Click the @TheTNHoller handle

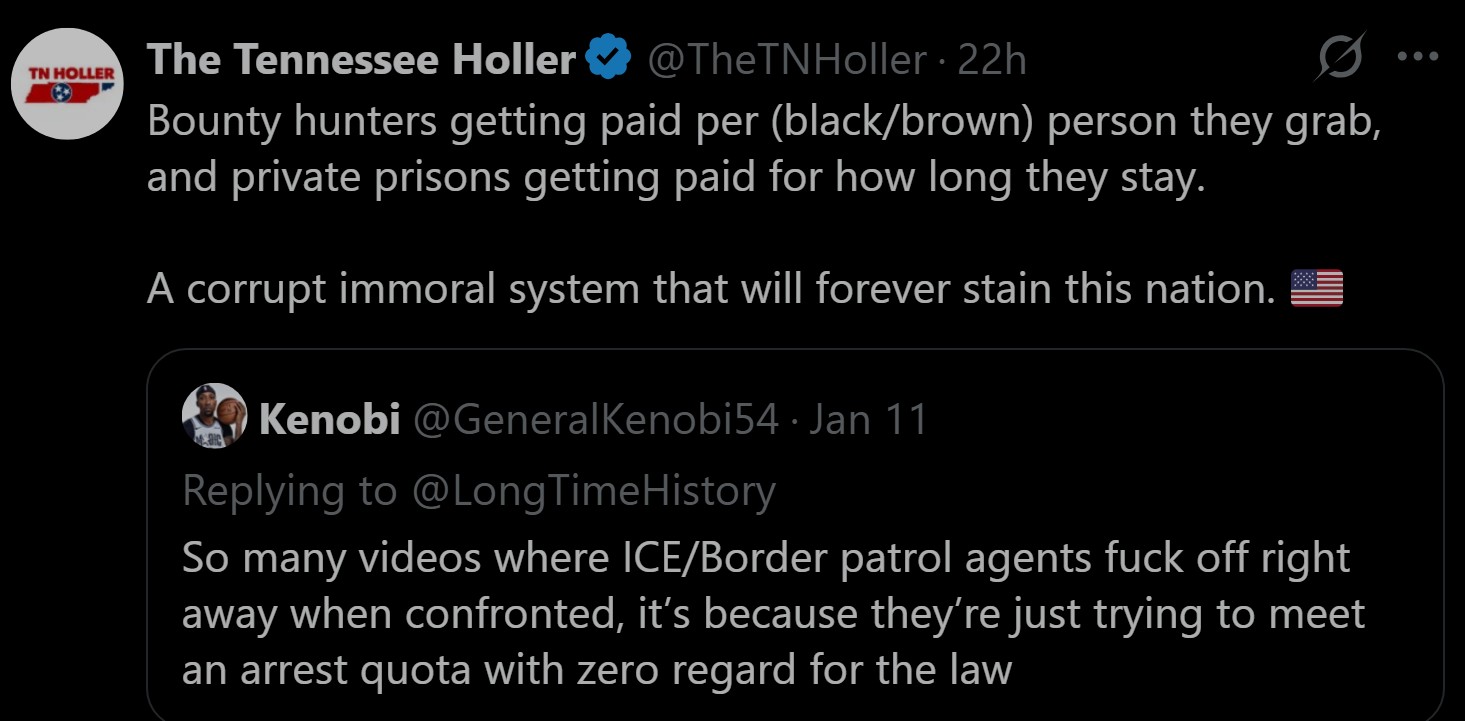[787, 60]
